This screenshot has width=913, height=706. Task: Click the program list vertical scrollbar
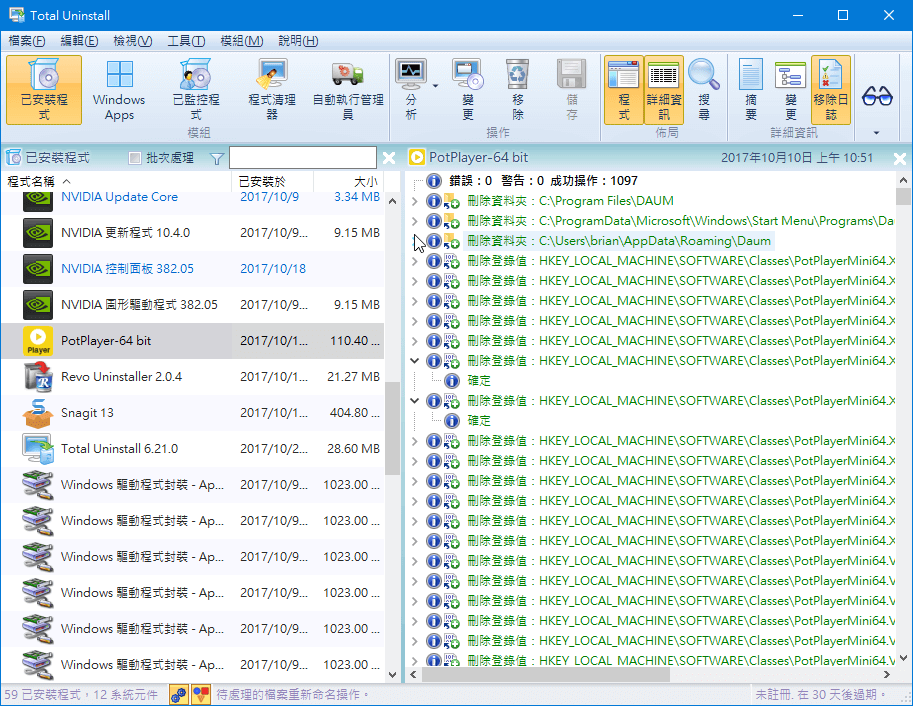click(x=392, y=430)
